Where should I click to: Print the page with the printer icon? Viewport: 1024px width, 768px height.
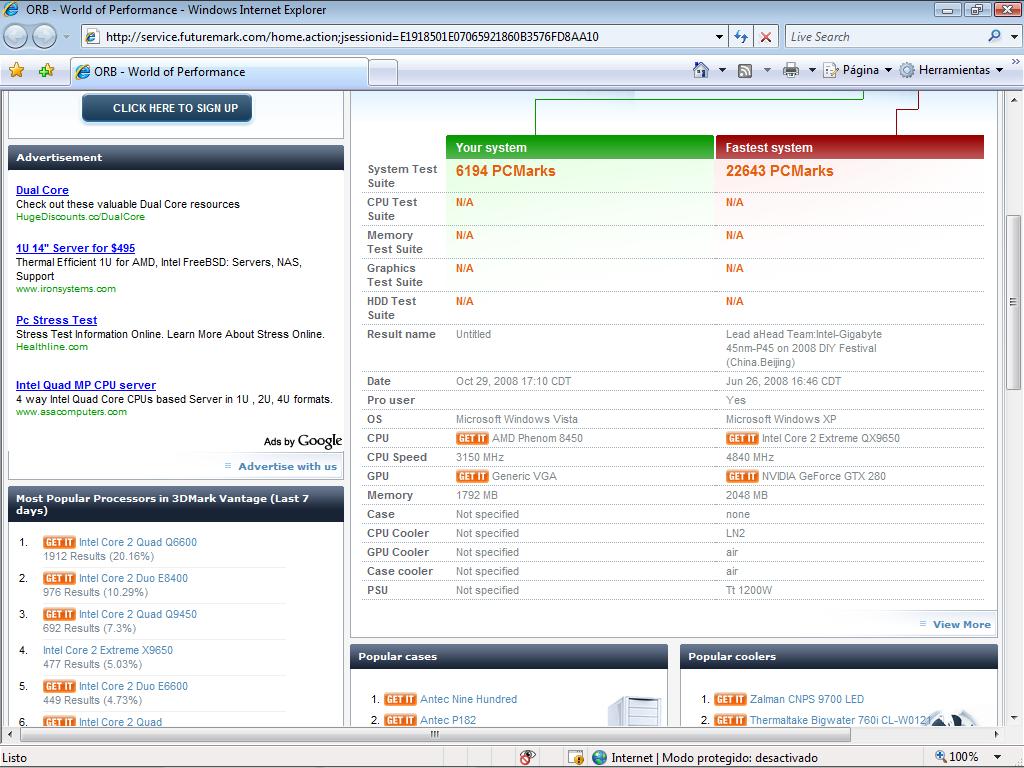click(x=791, y=70)
